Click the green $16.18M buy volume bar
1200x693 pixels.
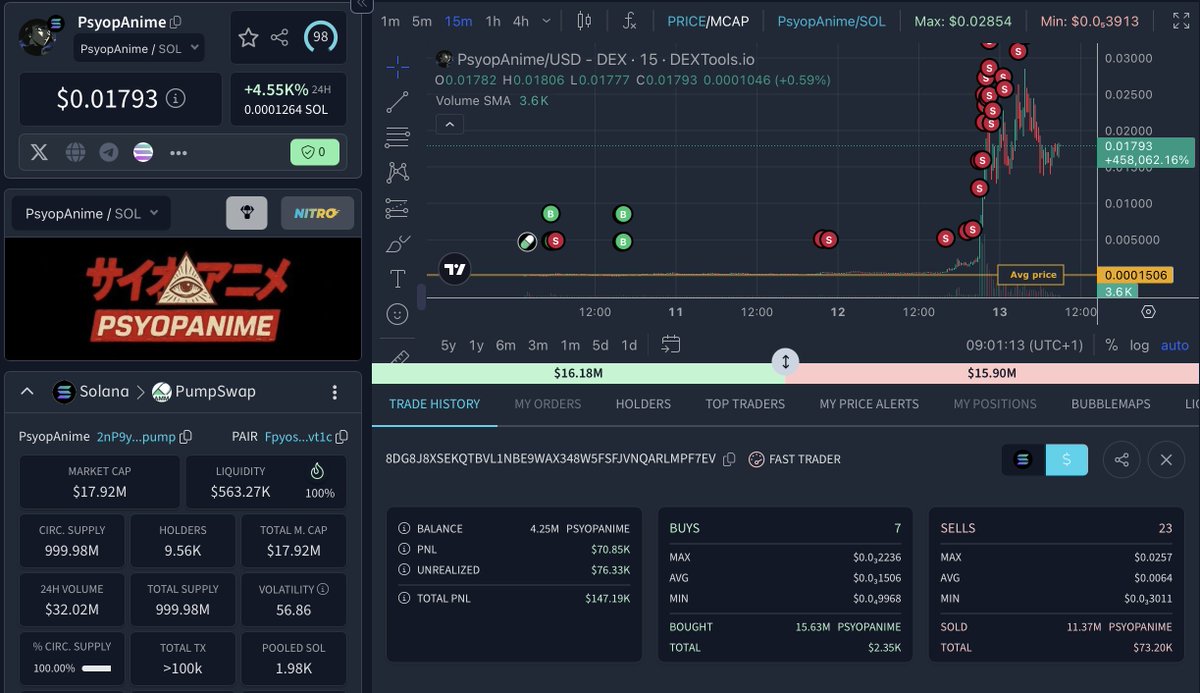578,373
